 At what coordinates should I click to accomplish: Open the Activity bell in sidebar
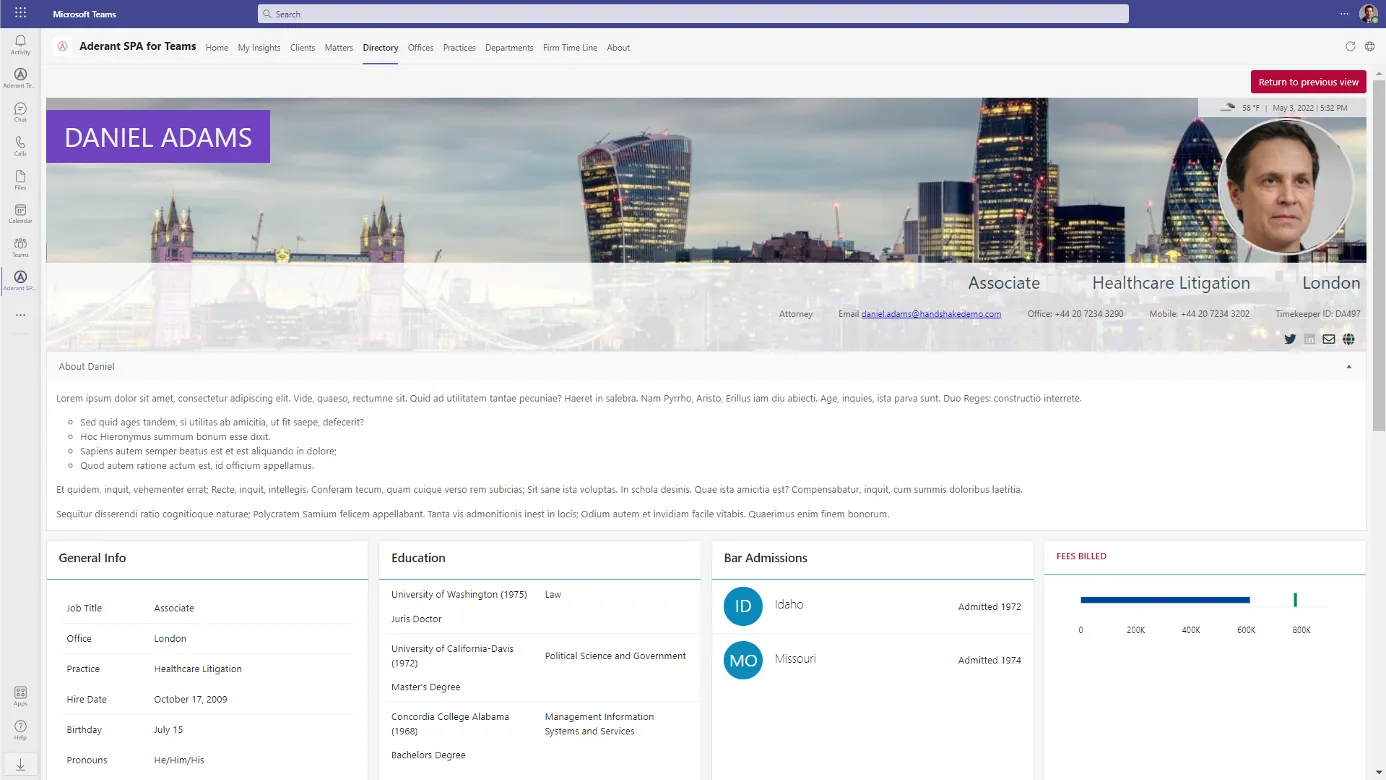coord(20,42)
